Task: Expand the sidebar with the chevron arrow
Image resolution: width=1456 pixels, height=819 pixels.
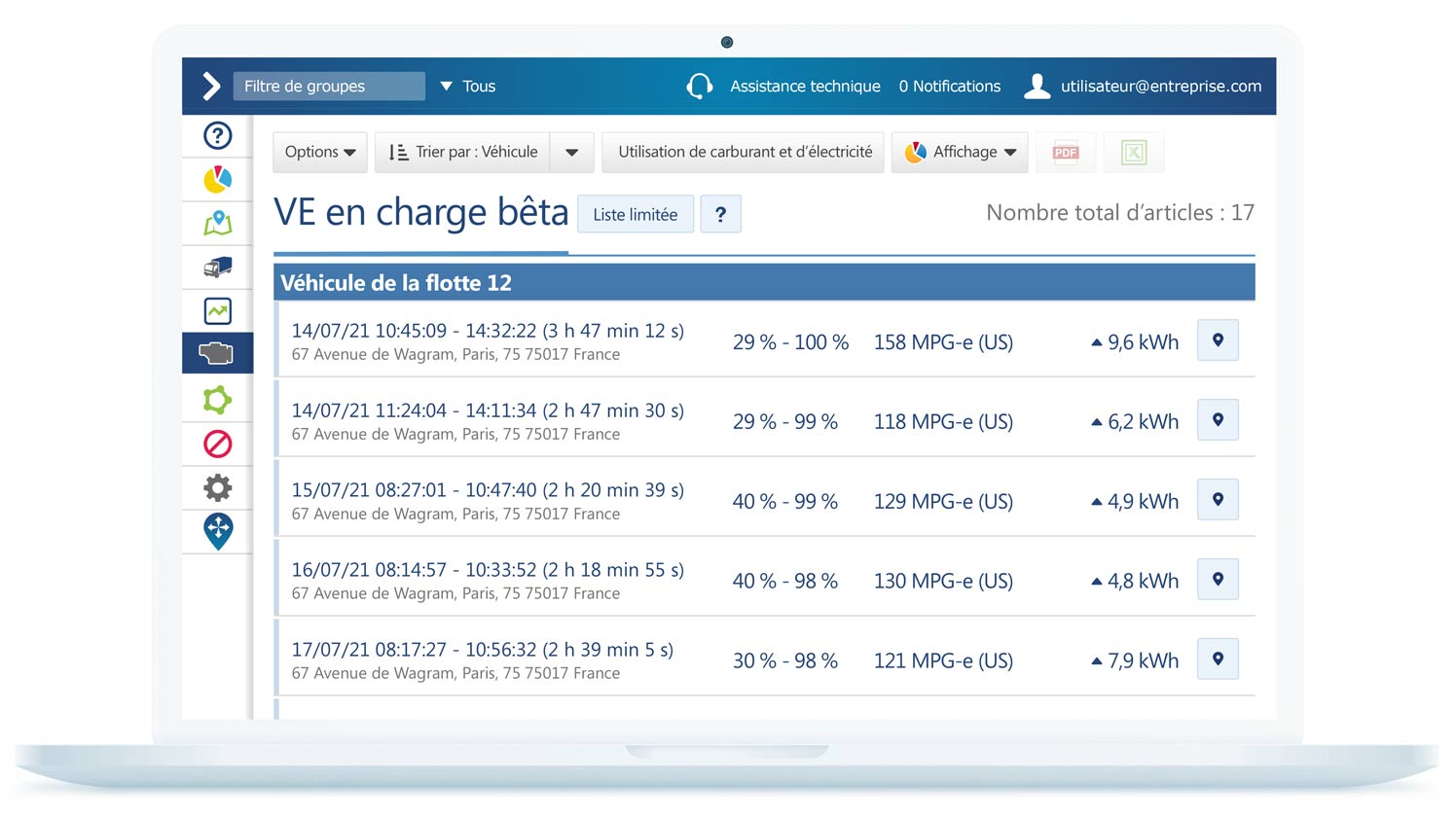Action: 210,87
